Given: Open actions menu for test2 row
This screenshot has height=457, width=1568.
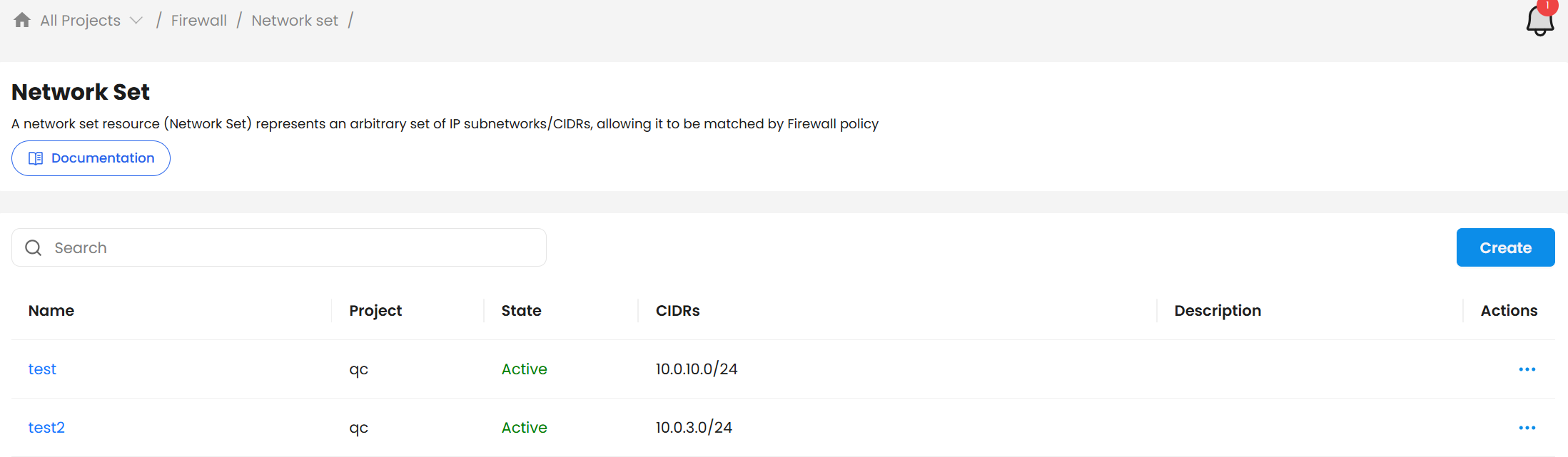Looking at the screenshot, I should pyautogui.click(x=1527, y=428).
